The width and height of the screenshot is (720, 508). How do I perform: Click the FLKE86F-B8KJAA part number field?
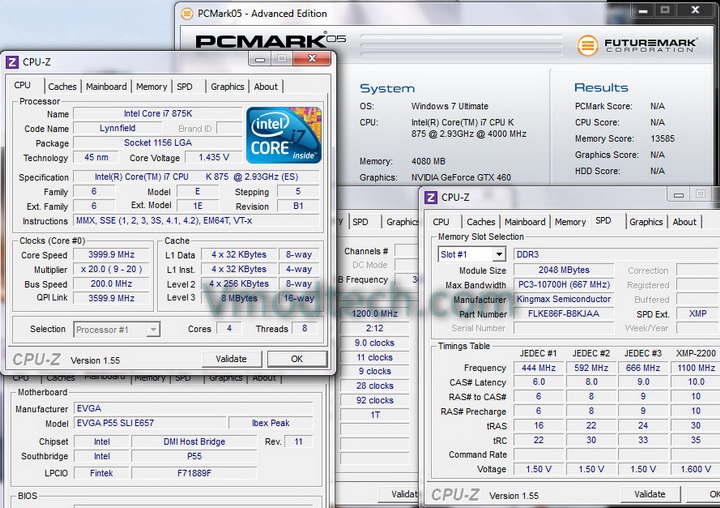point(563,314)
